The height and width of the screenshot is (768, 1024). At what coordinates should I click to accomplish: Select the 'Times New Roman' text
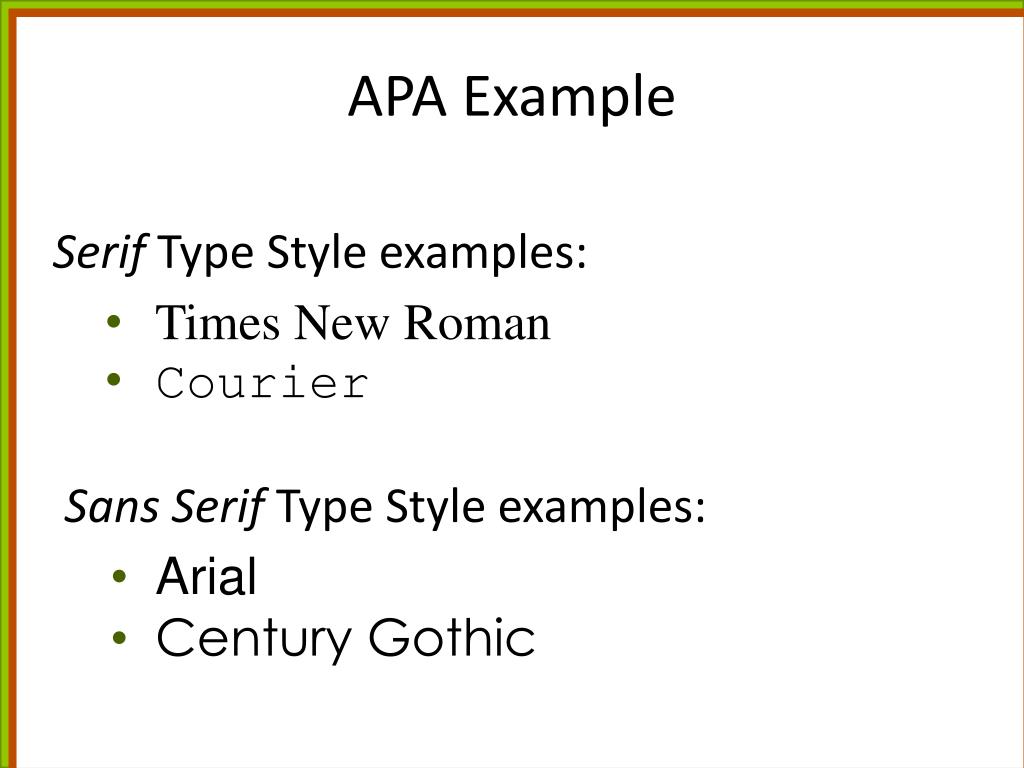pos(353,323)
